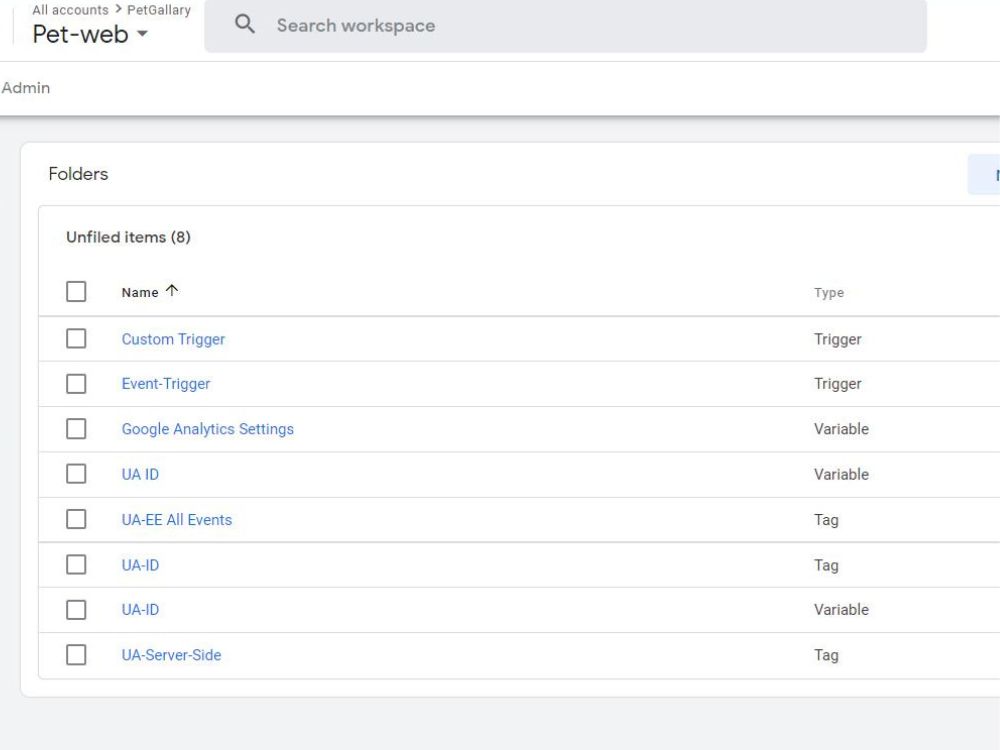Open the UA-Server-Side tag
The height and width of the screenshot is (750, 1000).
pyautogui.click(x=172, y=655)
